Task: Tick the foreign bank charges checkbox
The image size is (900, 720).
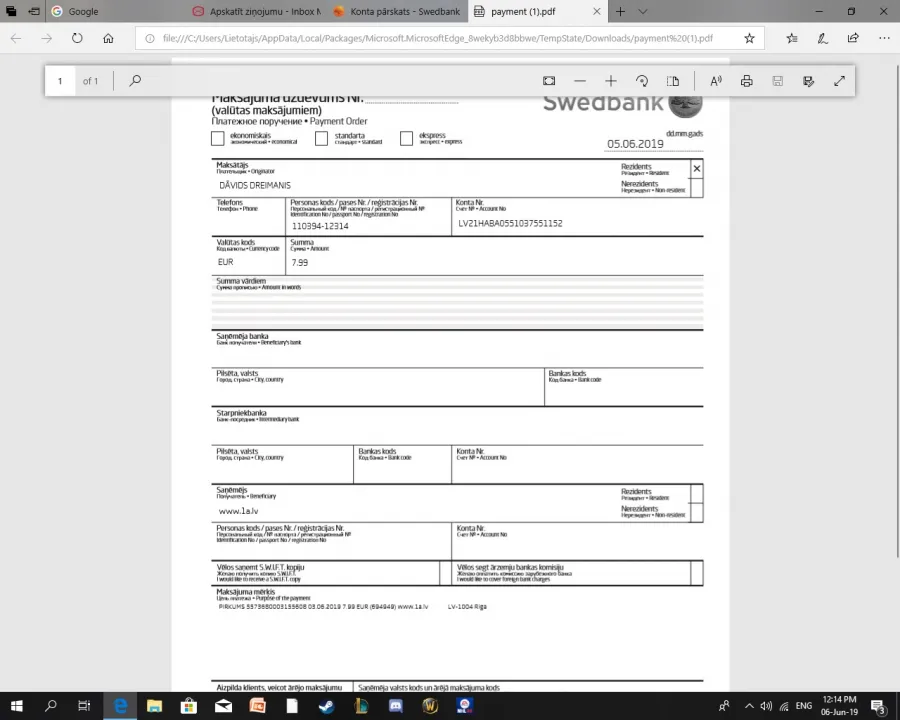Action: pos(697,573)
